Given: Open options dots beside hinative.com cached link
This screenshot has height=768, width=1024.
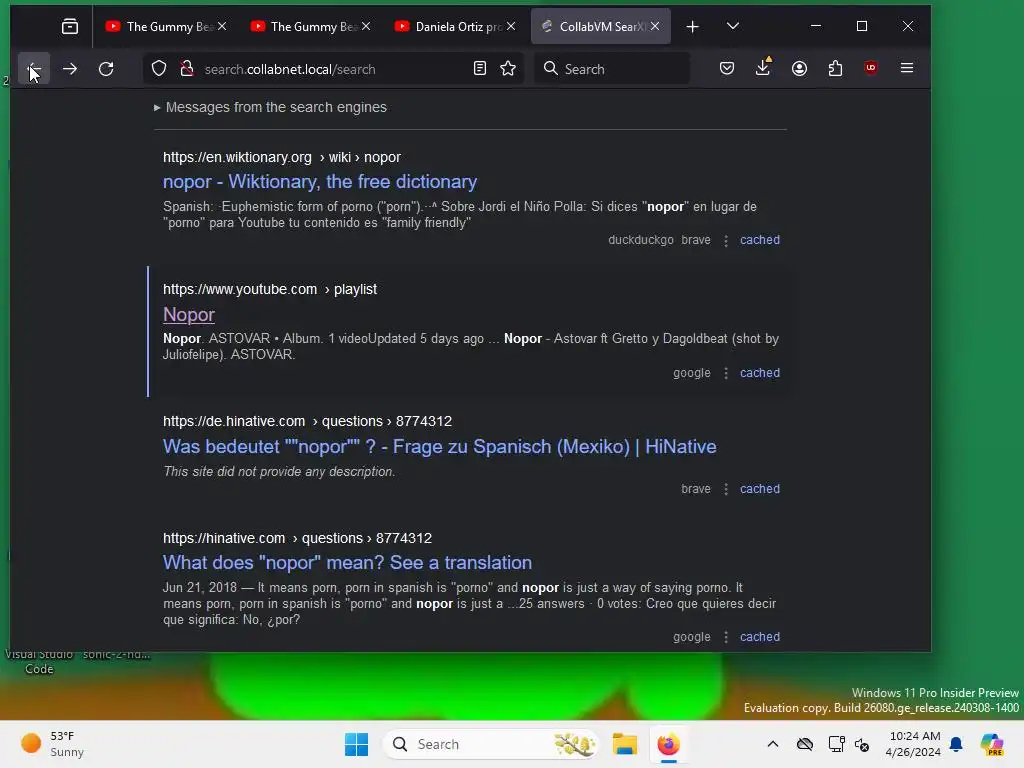Looking at the screenshot, I should click(726, 637).
